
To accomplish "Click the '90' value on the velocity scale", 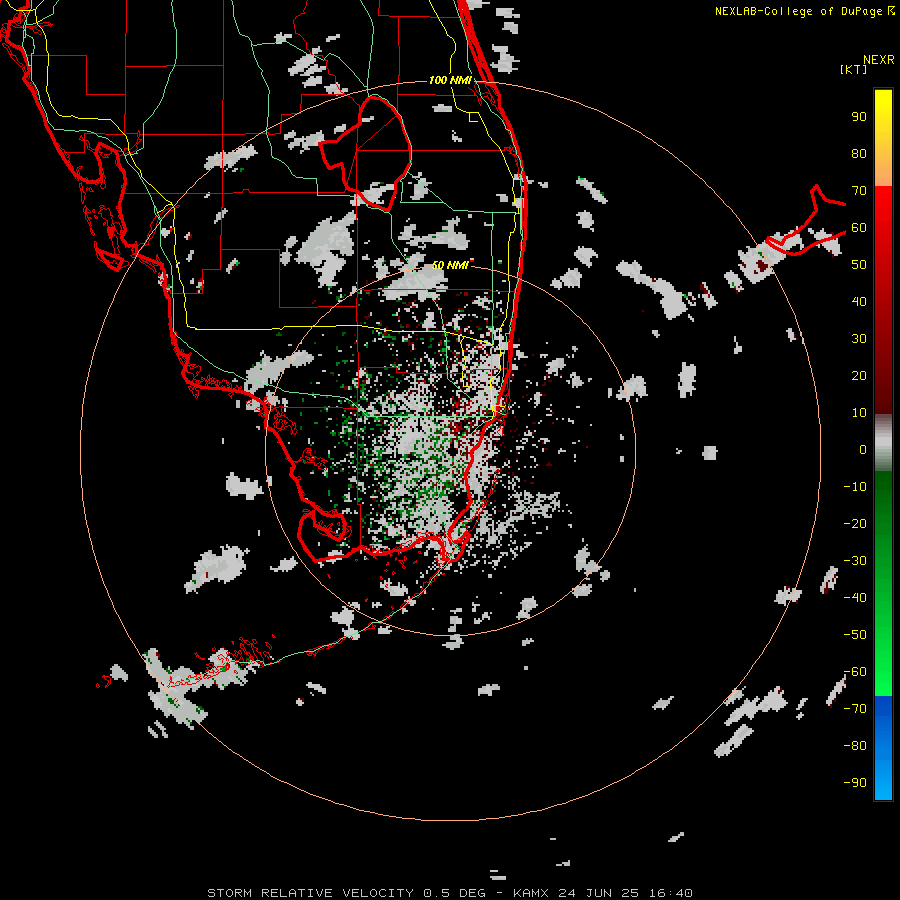I will click(x=859, y=117).
